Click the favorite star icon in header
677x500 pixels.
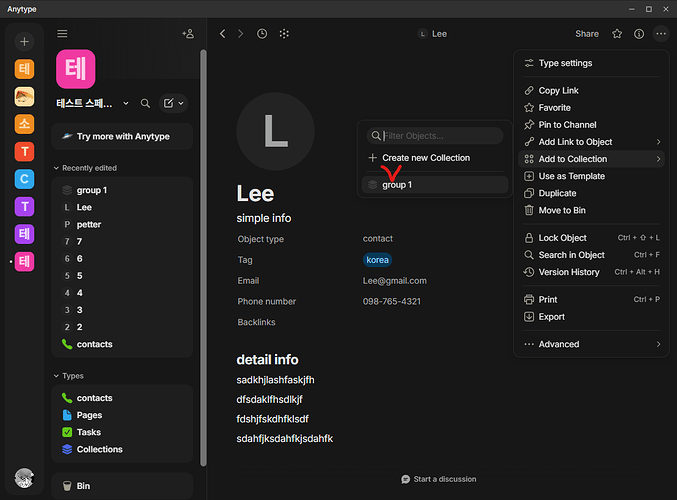point(617,34)
